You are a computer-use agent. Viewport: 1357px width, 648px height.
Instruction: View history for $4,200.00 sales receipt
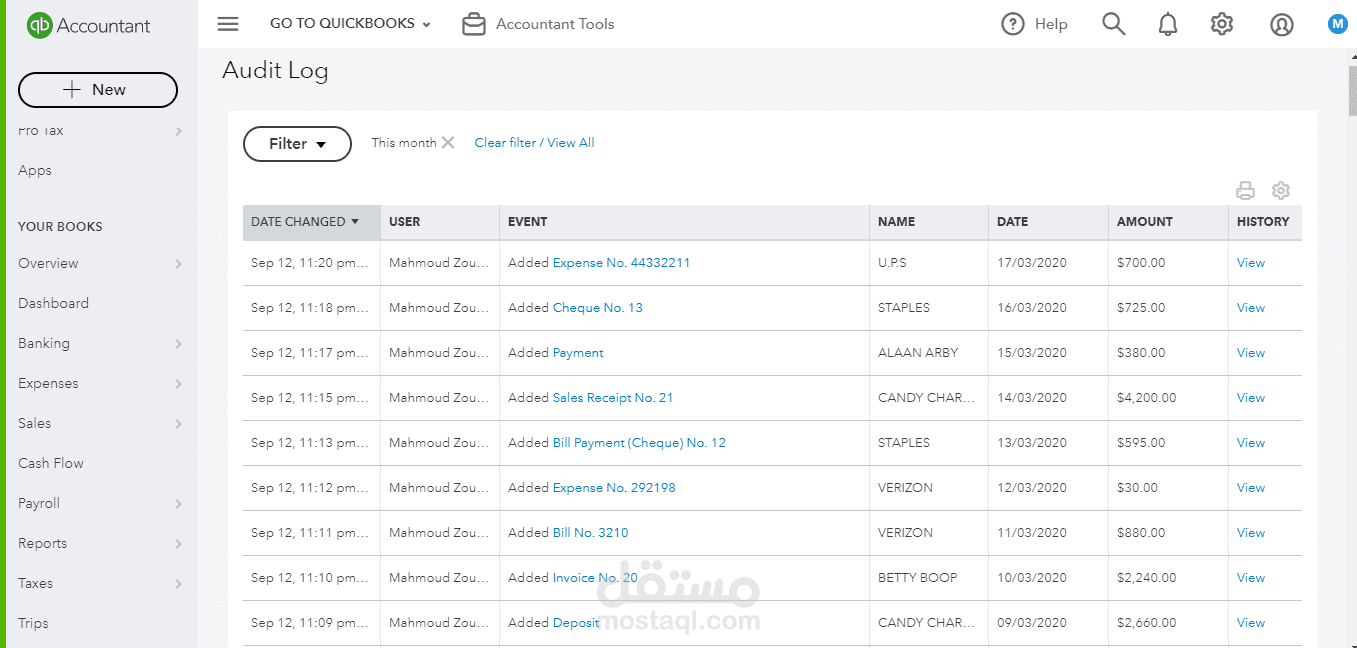pos(1251,398)
